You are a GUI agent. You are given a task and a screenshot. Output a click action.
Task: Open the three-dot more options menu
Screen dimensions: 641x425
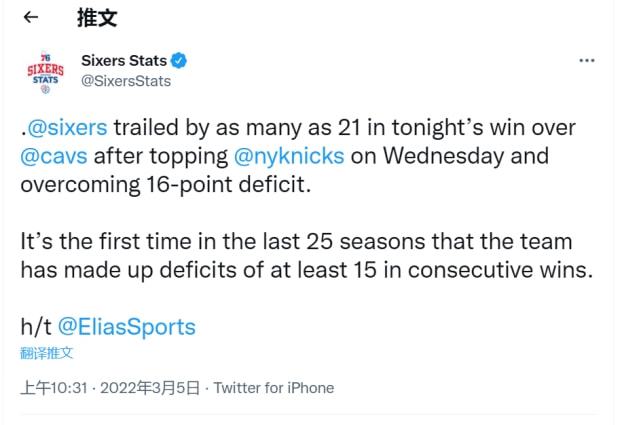(x=587, y=60)
